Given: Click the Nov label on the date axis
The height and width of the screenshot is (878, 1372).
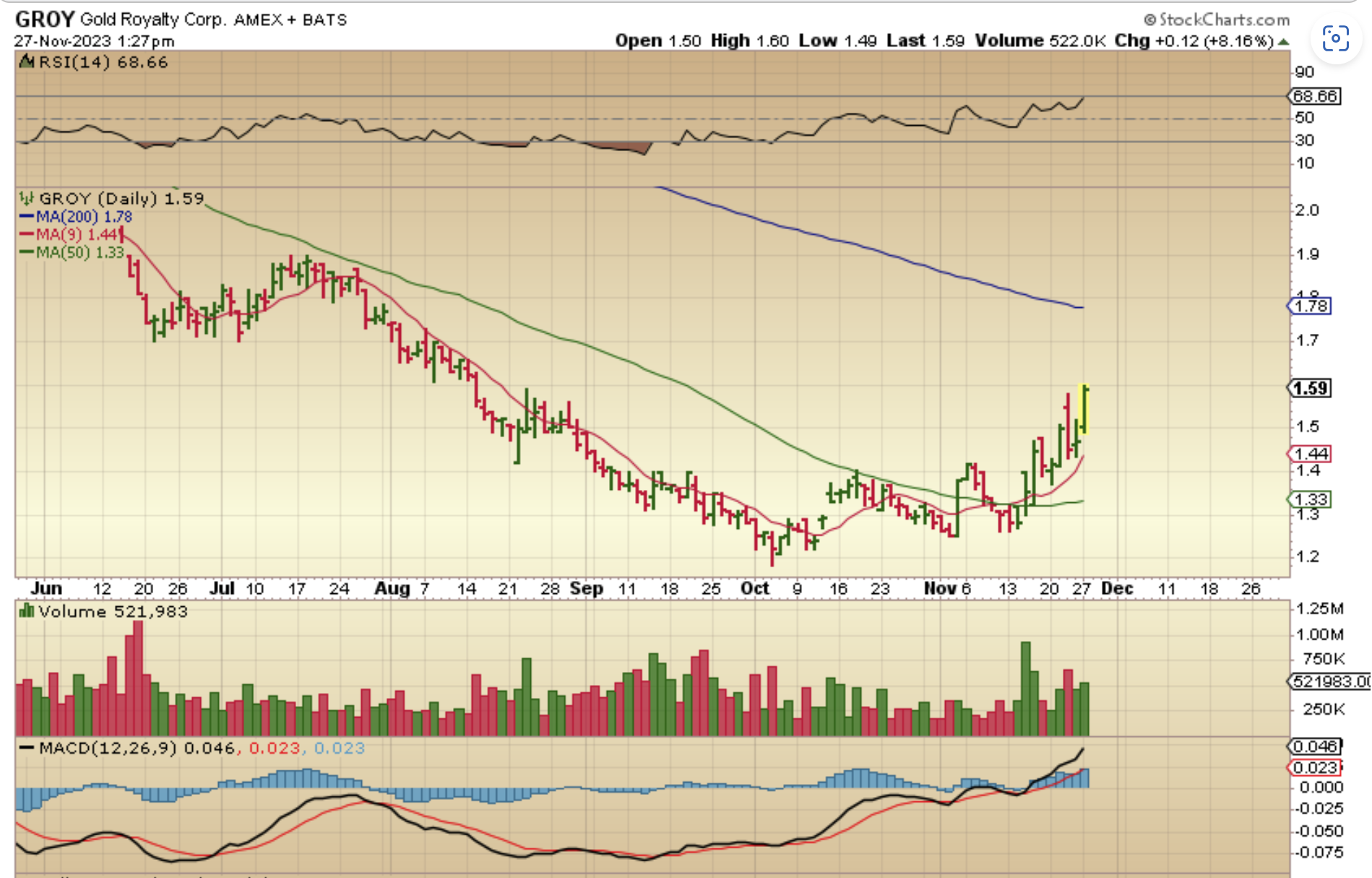Looking at the screenshot, I should [x=941, y=588].
